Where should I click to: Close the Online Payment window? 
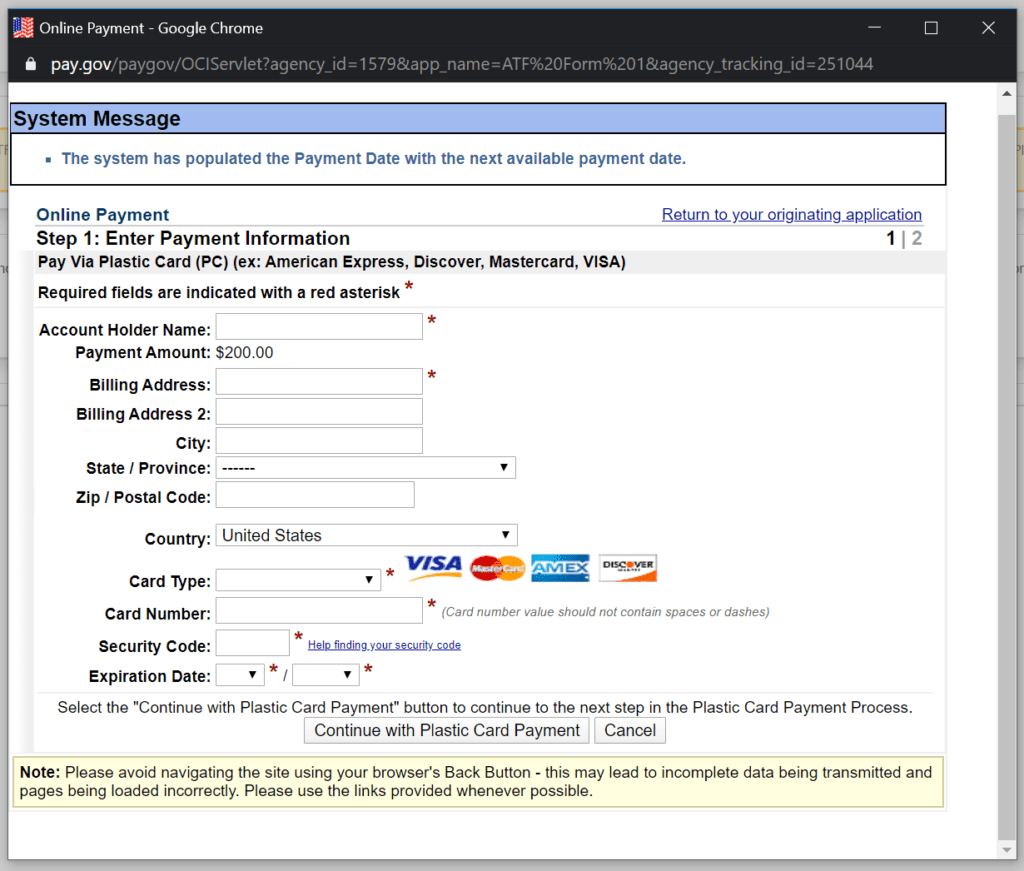pos(989,28)
